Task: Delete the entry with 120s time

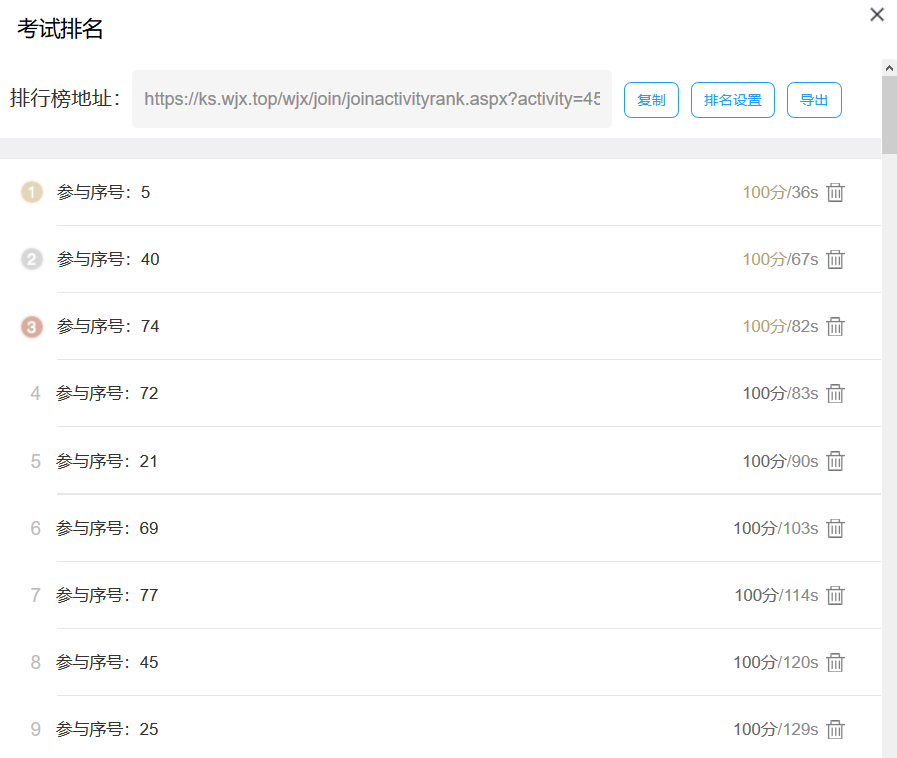Action: (x=835, y=662)
